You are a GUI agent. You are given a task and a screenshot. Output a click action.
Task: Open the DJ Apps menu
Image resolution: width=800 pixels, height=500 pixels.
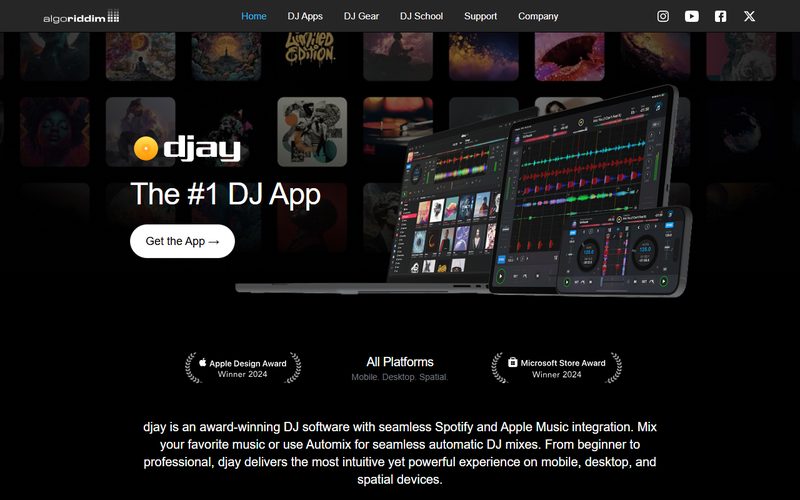pos(305,16)
